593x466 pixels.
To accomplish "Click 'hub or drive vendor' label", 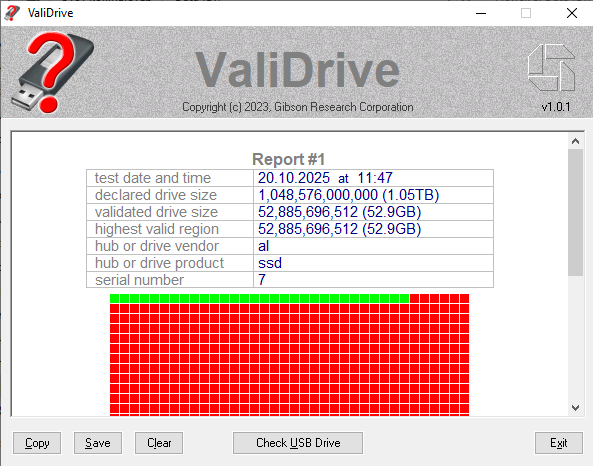I will [157, 246].
